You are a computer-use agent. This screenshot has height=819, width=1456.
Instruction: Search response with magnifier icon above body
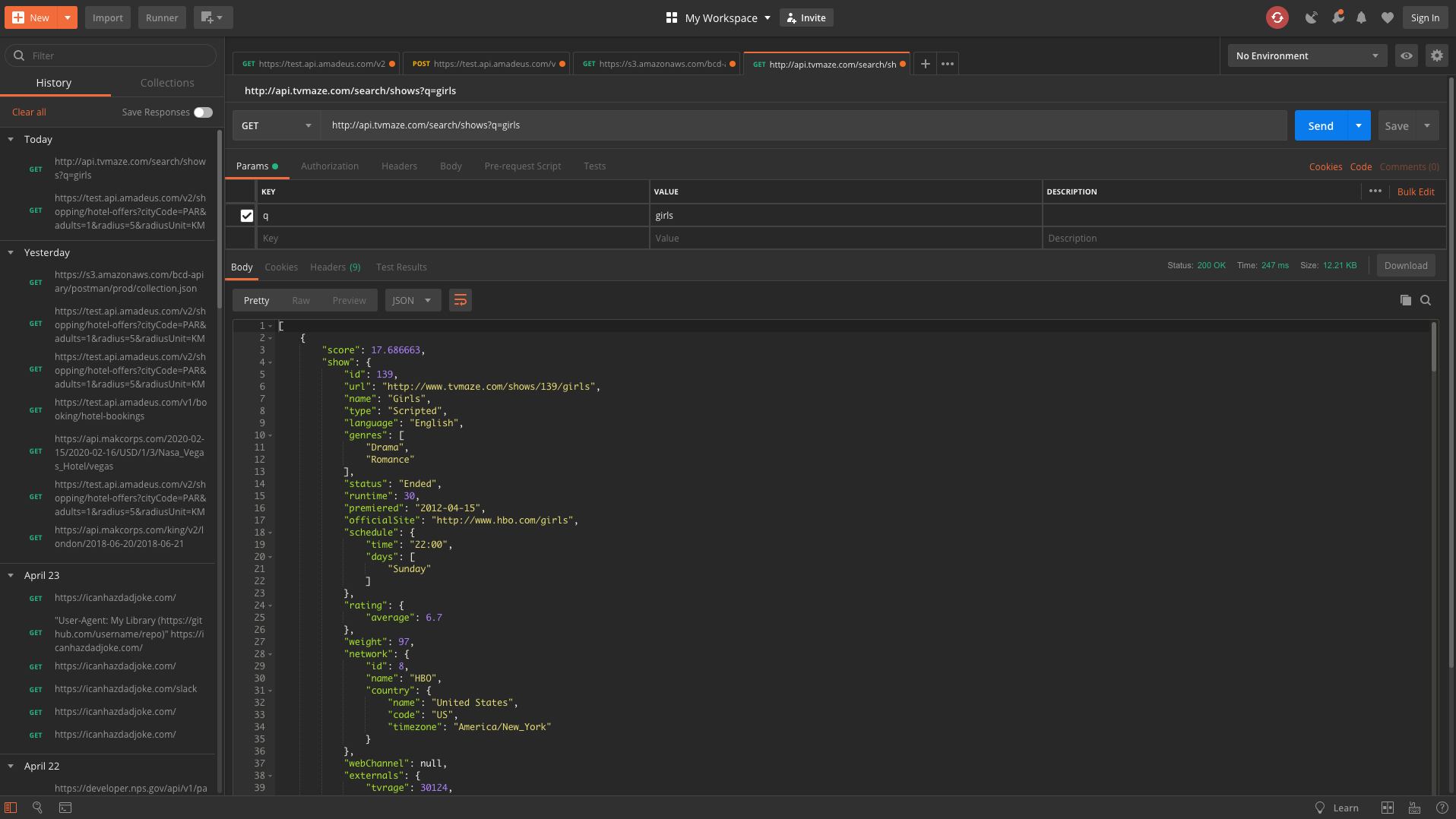[x=1426, y=300]
